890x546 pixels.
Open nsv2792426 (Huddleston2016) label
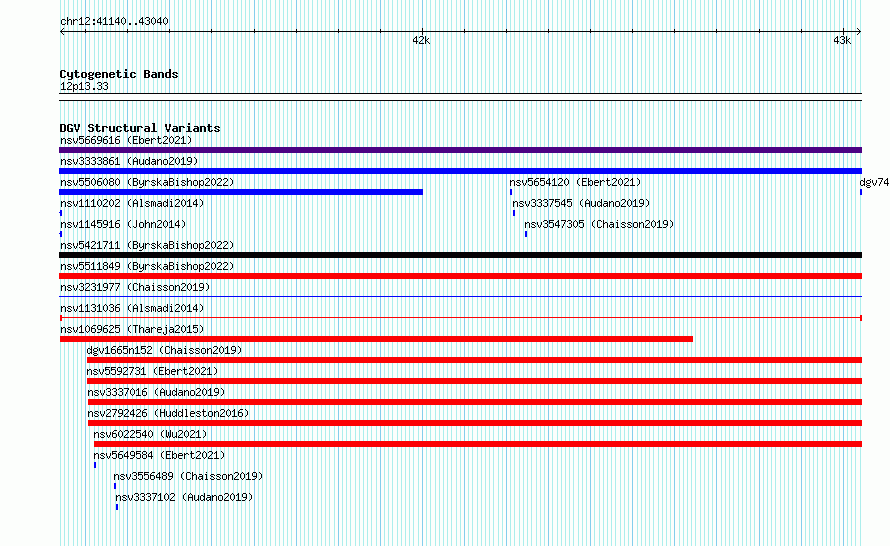tap(168, 413)
